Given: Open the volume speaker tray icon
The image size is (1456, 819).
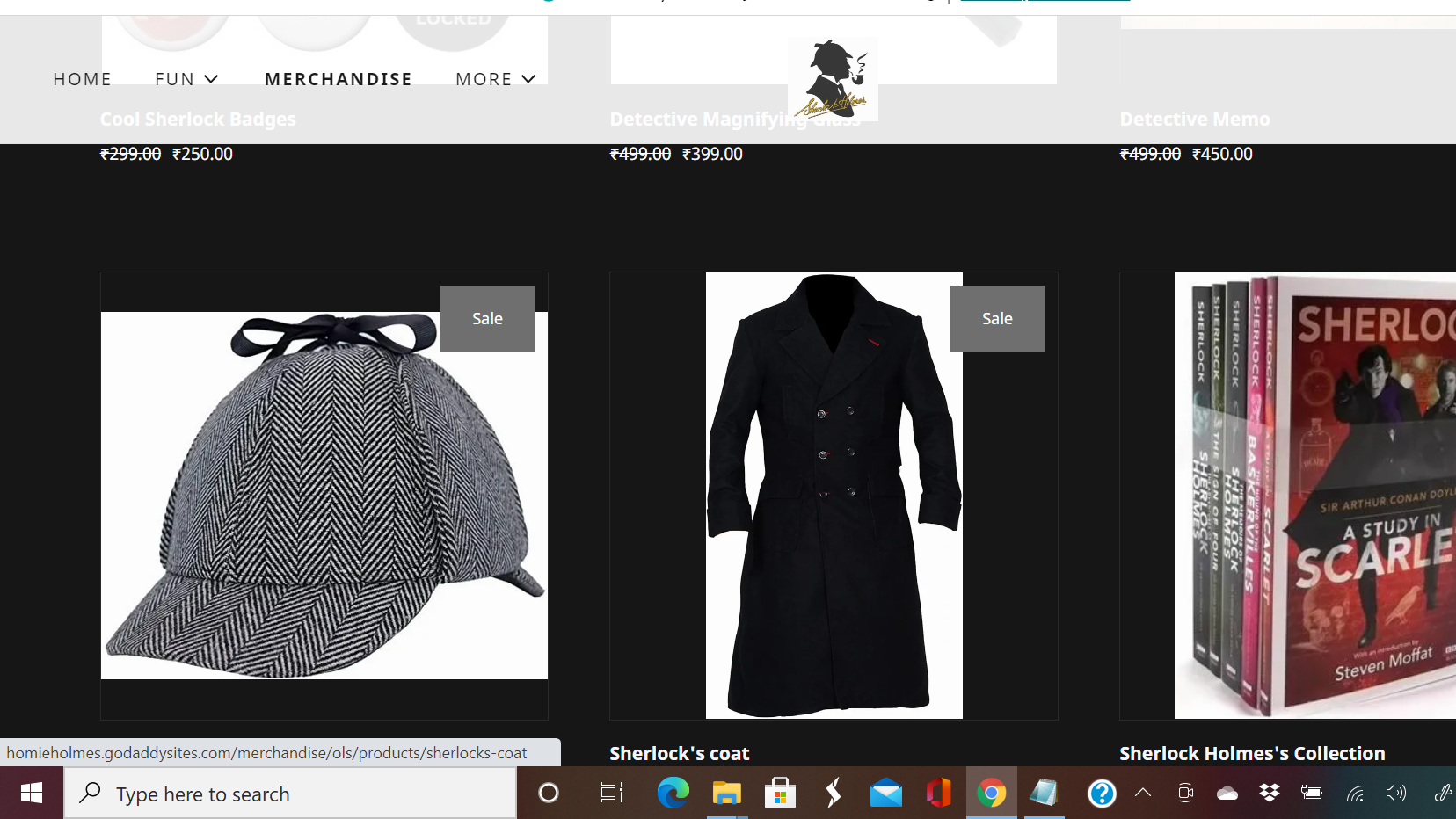Looking at the screenshot, I should [x=1396, y=794].
